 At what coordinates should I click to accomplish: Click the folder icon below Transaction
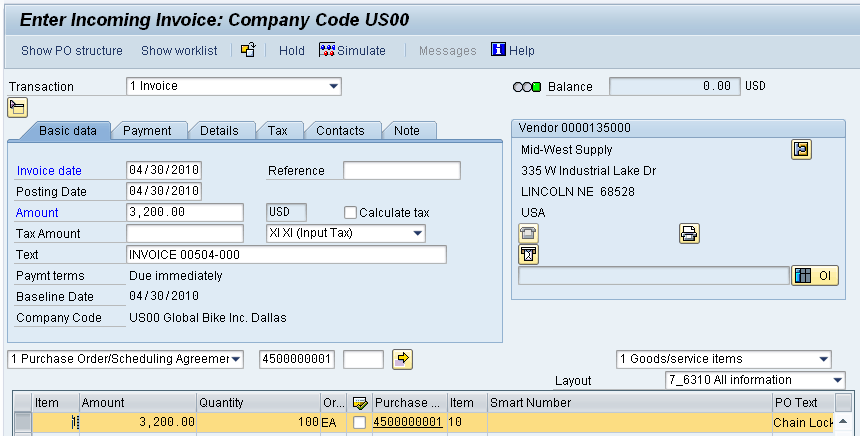coord(18,107)
